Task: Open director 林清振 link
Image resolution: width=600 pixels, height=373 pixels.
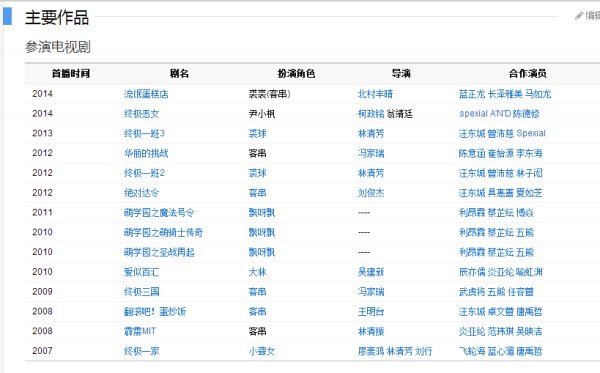Action: tap(371, 331)
